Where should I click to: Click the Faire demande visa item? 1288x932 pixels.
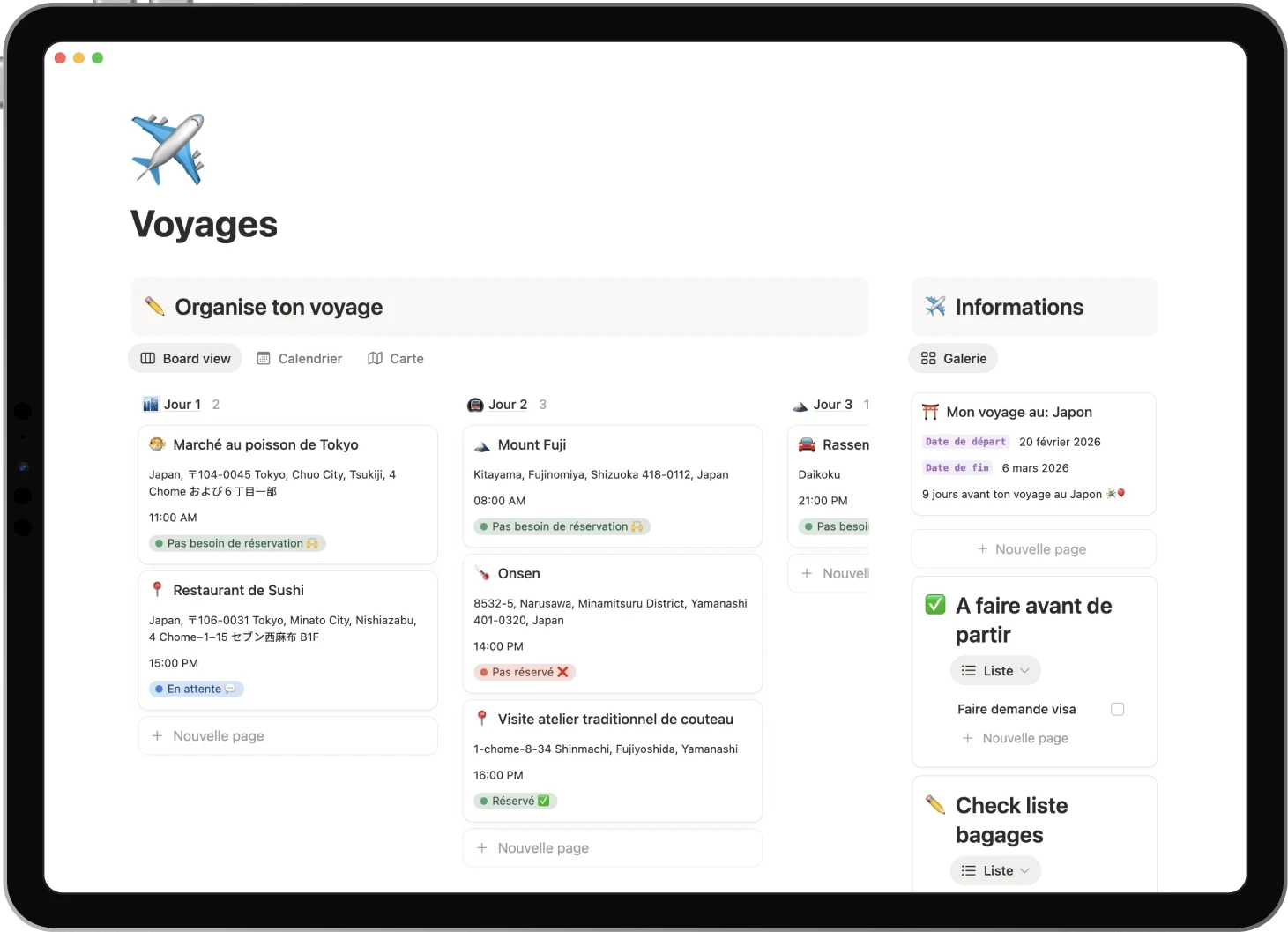coord(1016,709)
